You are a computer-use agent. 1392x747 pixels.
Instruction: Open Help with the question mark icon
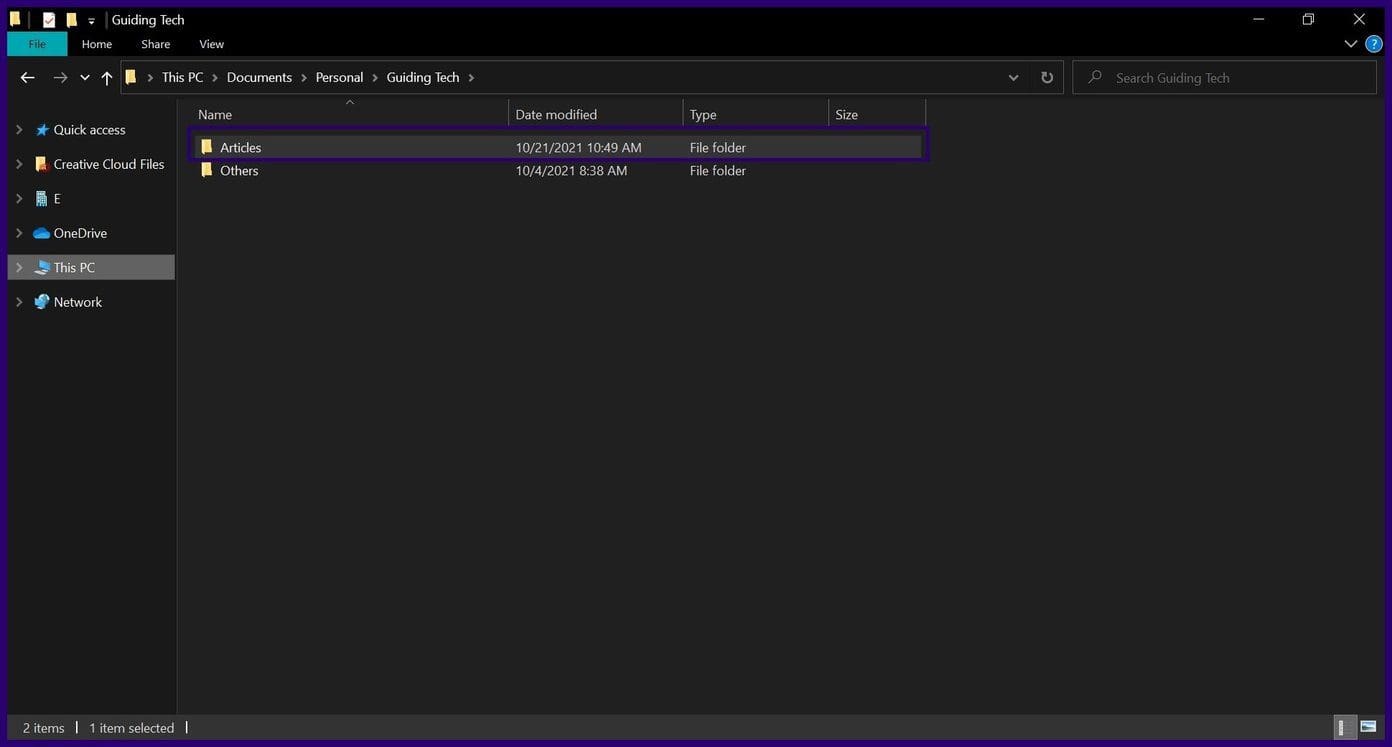(x=1374, y=44)
